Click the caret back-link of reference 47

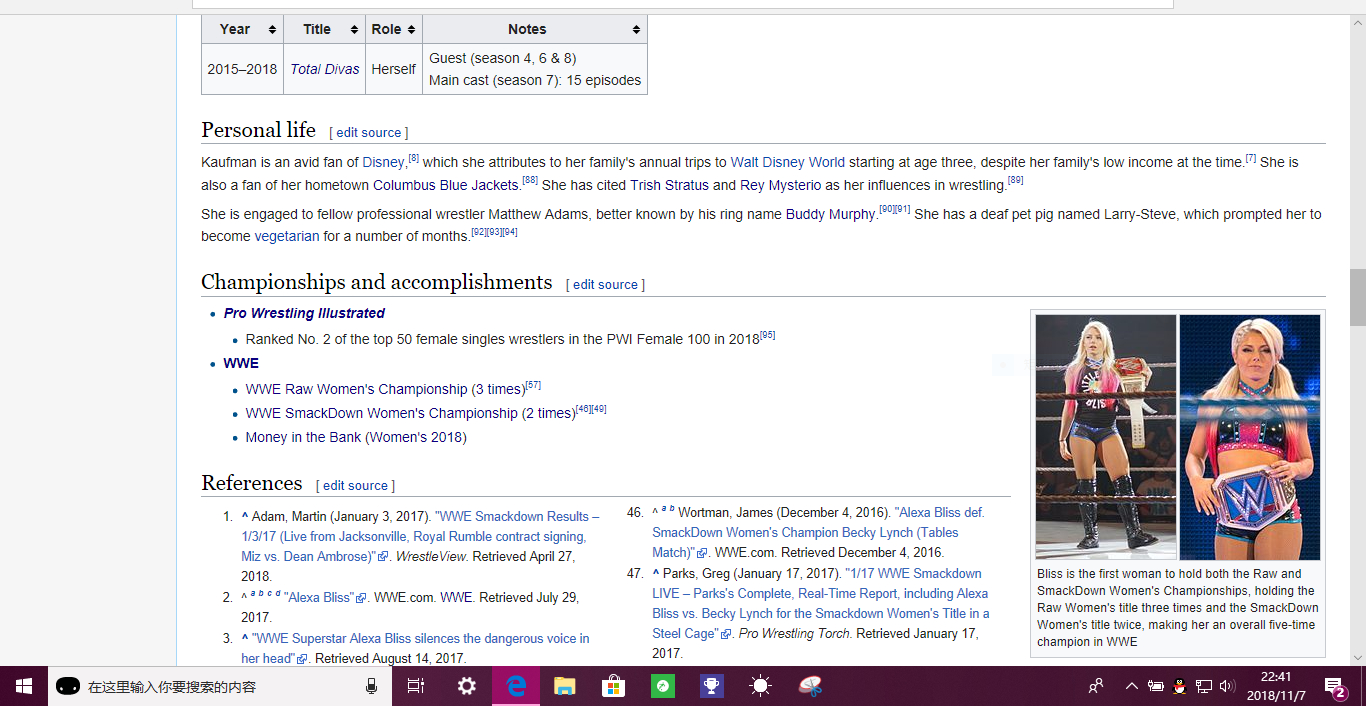656,573
